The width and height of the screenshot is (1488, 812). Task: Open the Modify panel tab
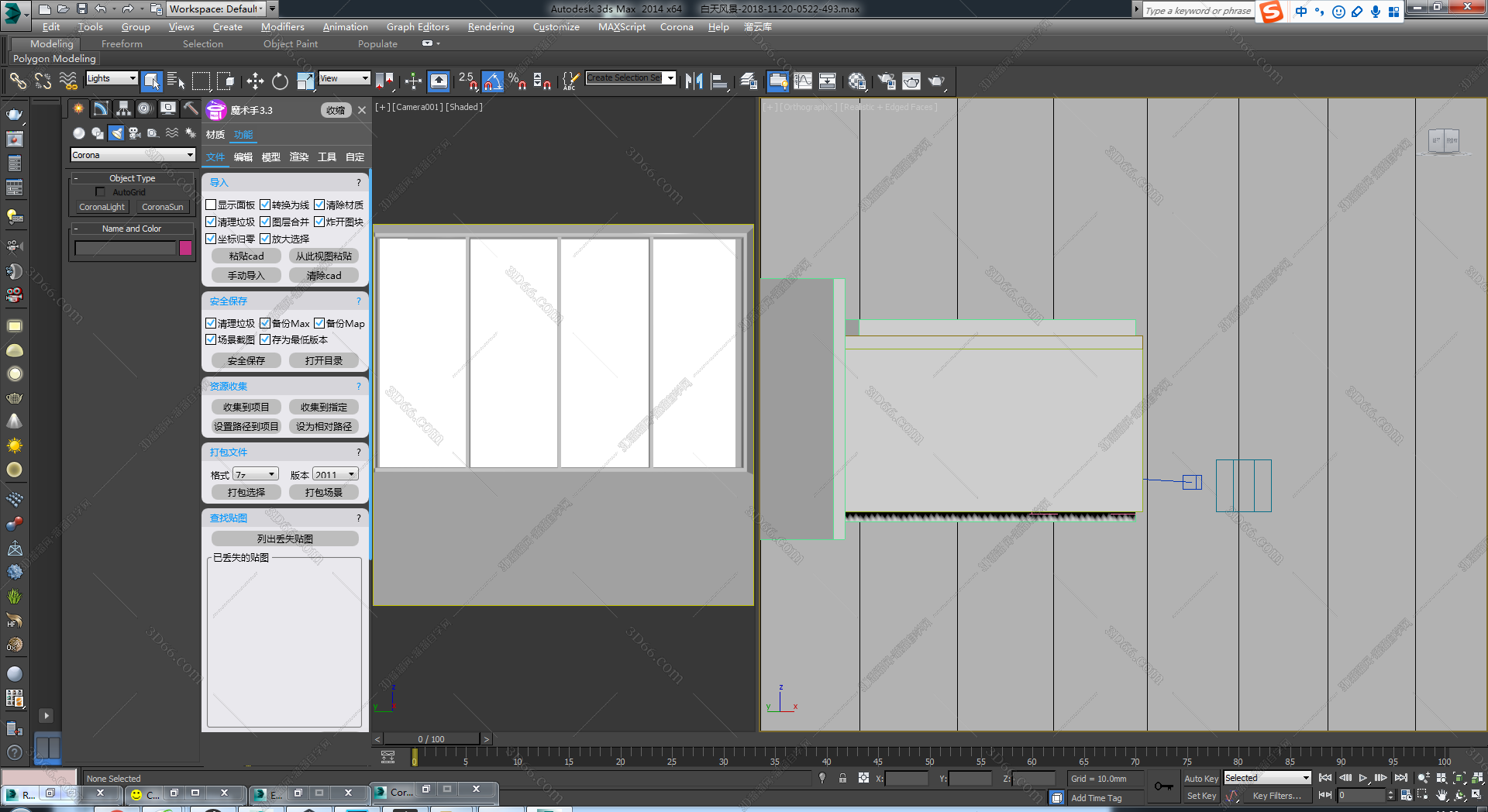pyautogui.click(x=101, y=108)
